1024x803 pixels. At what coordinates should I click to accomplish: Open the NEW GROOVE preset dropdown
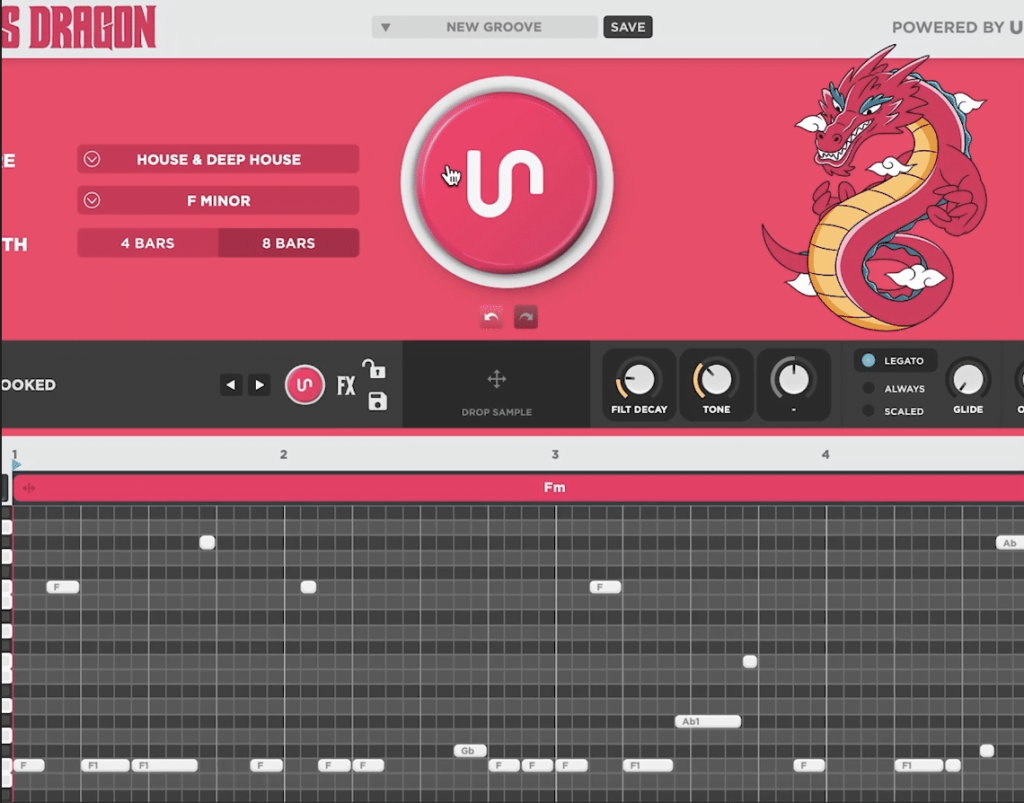tap(484, 27)
